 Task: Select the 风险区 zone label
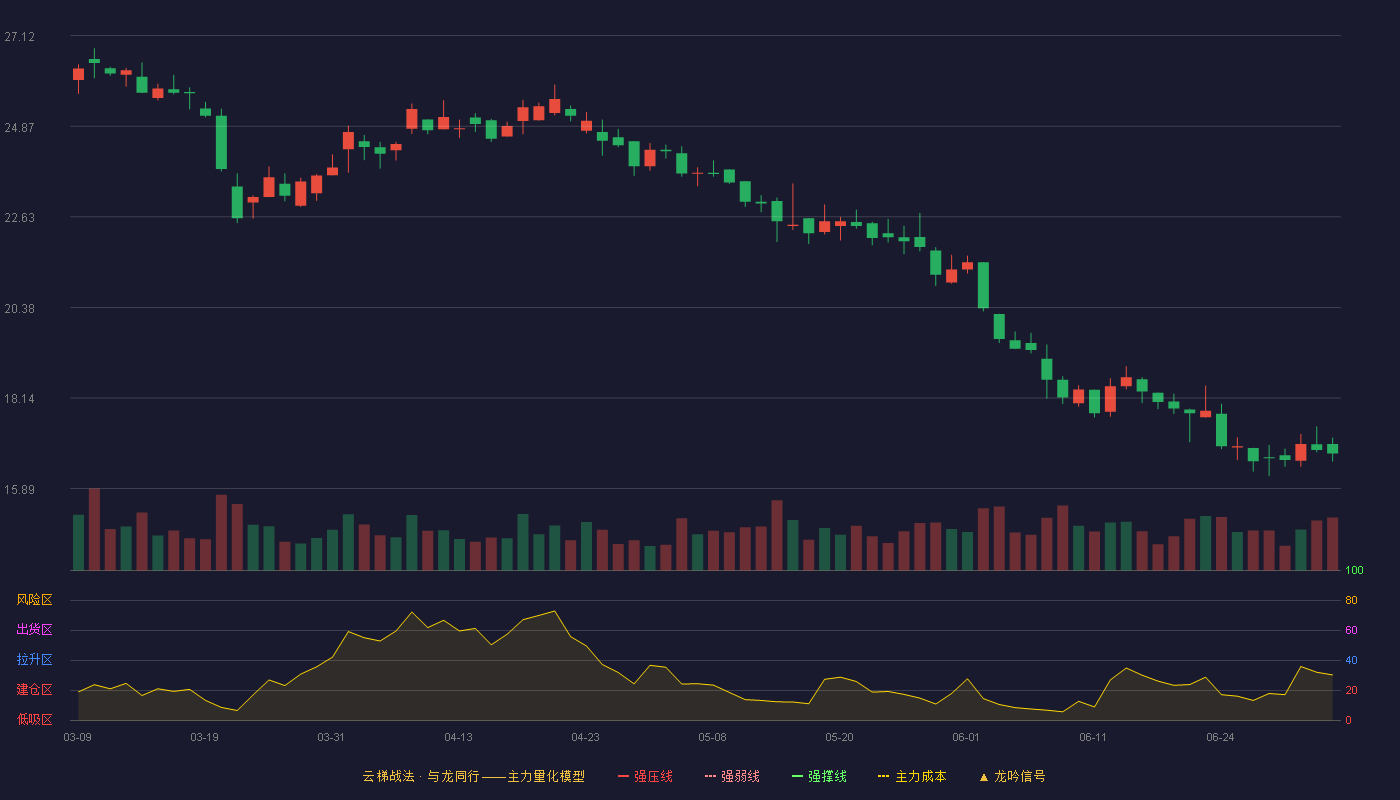34,600
